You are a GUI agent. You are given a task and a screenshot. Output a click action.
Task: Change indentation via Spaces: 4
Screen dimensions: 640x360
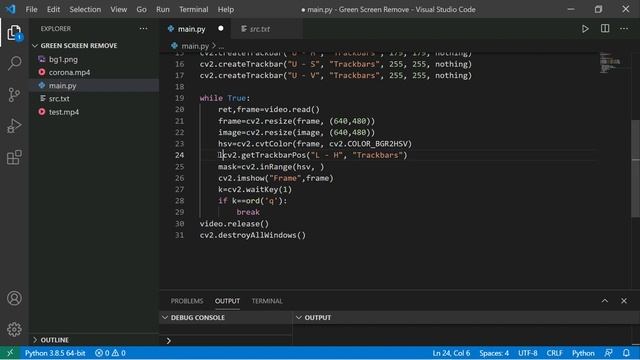tap(494, 353)
